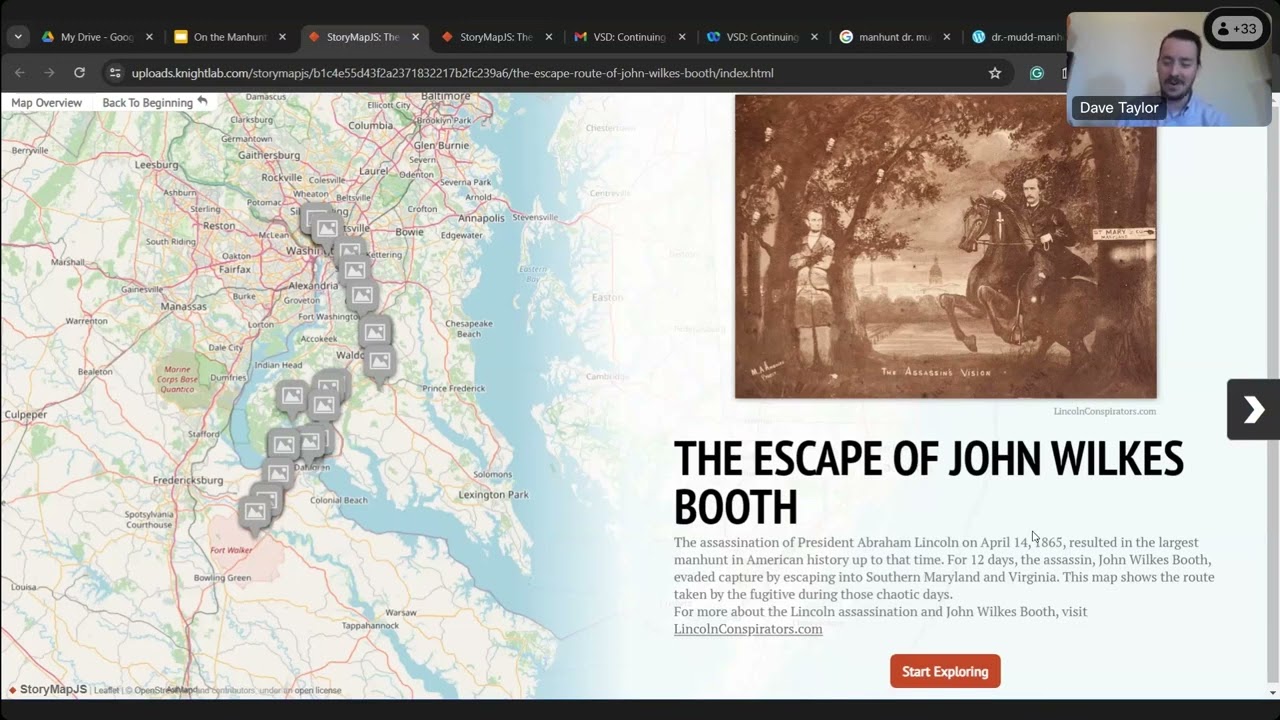1280x720 pixels.
Task: Click the browser forward arrow
Action: tap(49, 73)
